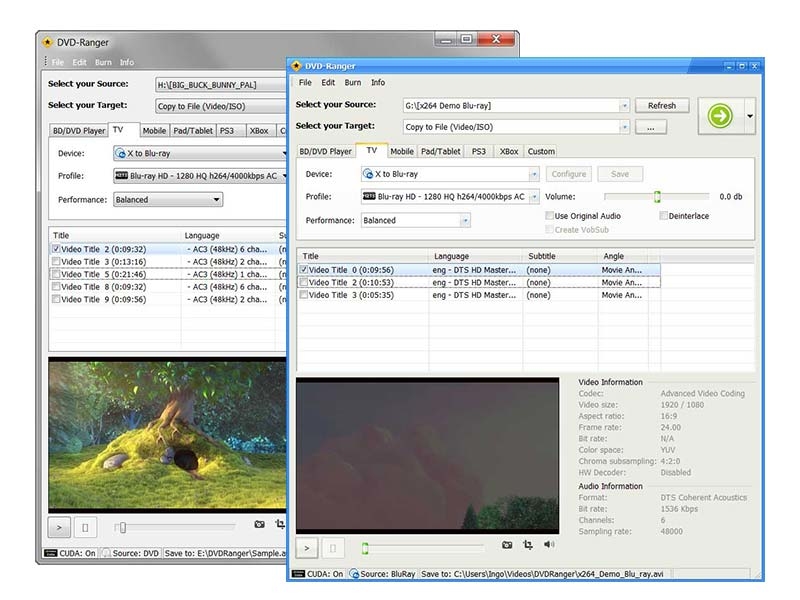Select Pad/Tablet tab in front window
This screenshot has height=600, width=800.
coord(441,152)
